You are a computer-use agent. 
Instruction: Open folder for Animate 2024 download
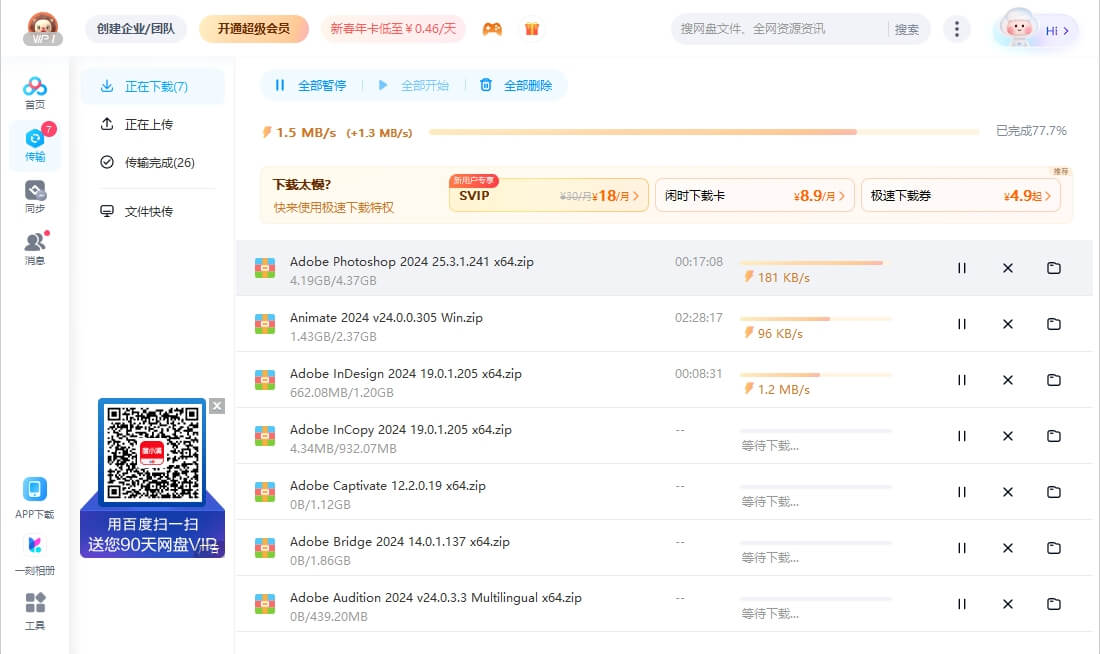pos(1054,324)
